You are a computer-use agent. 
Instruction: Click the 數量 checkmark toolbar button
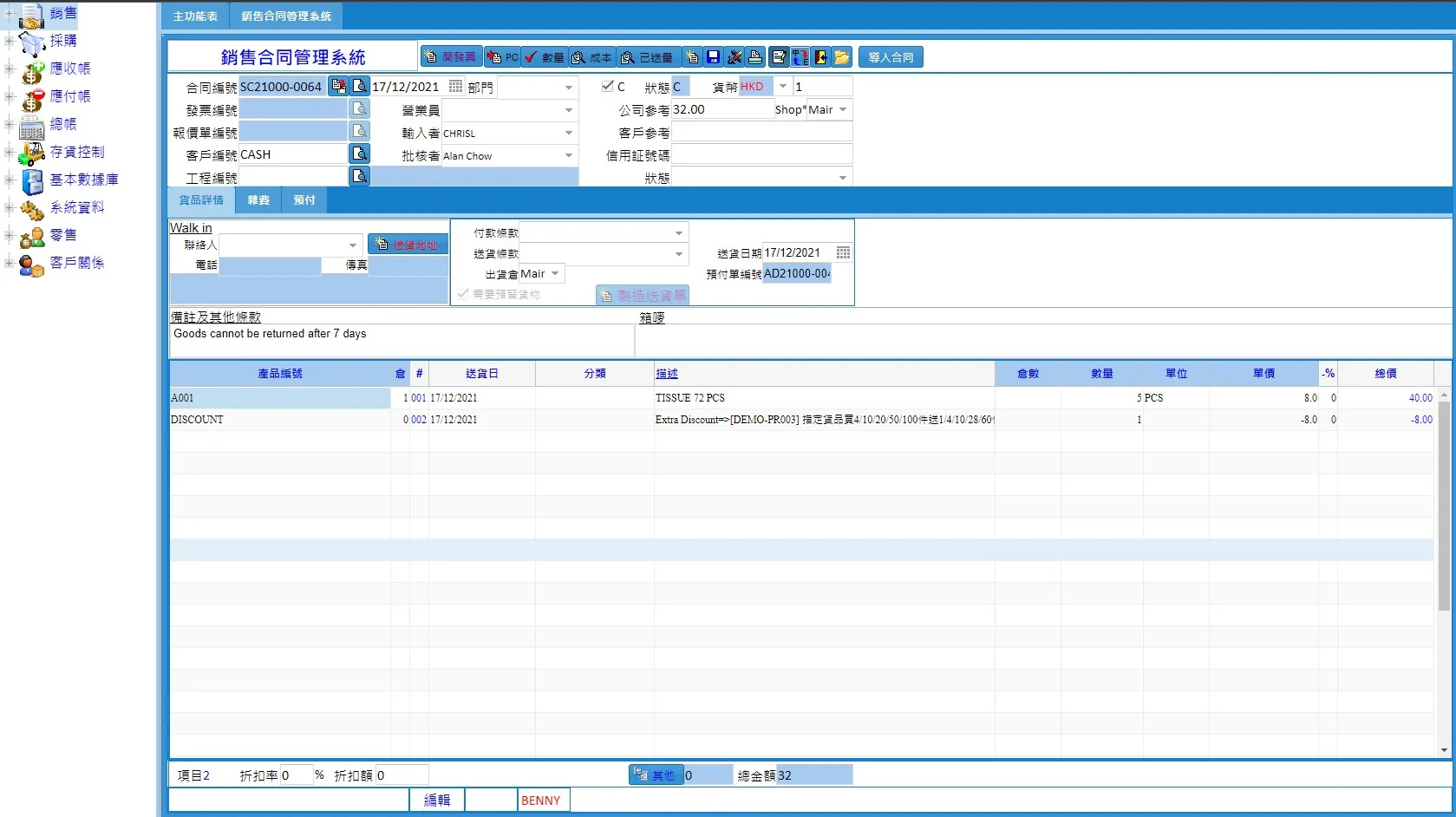[x=545, y=57]
